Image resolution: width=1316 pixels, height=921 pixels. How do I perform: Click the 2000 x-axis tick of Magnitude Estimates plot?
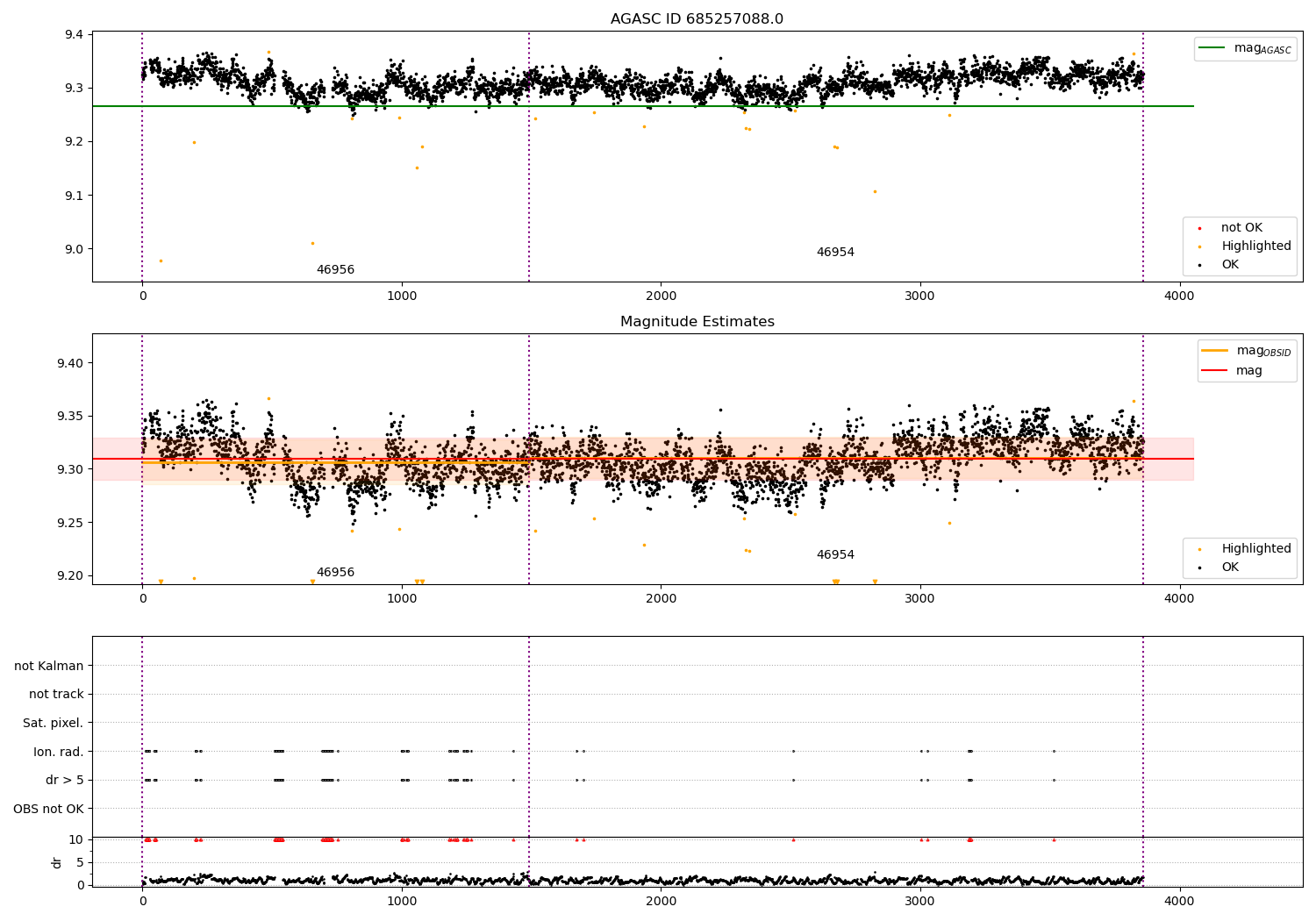click(661, 599)
